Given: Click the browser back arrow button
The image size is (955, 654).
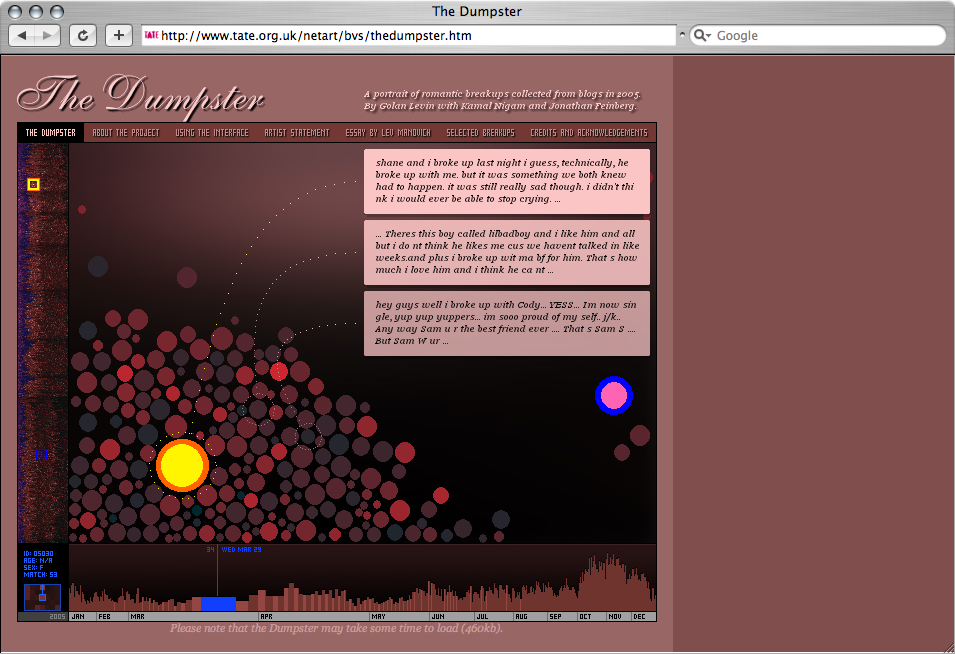Looking at the screenshot, I should tap(23, 35).
